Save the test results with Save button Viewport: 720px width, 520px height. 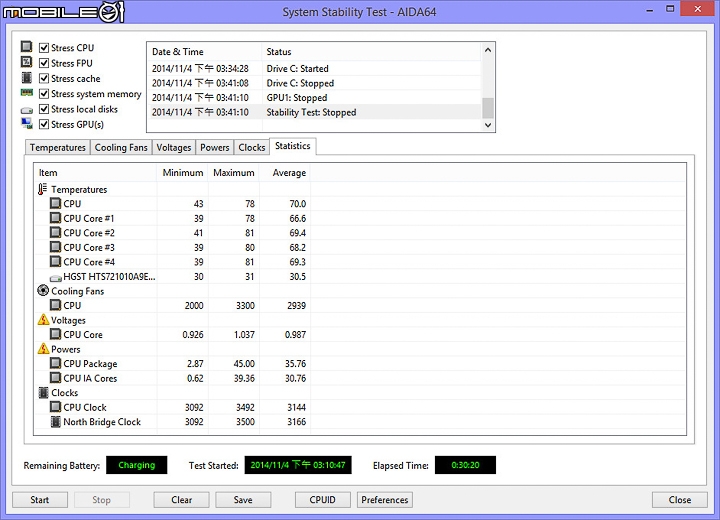pos(243,500)
